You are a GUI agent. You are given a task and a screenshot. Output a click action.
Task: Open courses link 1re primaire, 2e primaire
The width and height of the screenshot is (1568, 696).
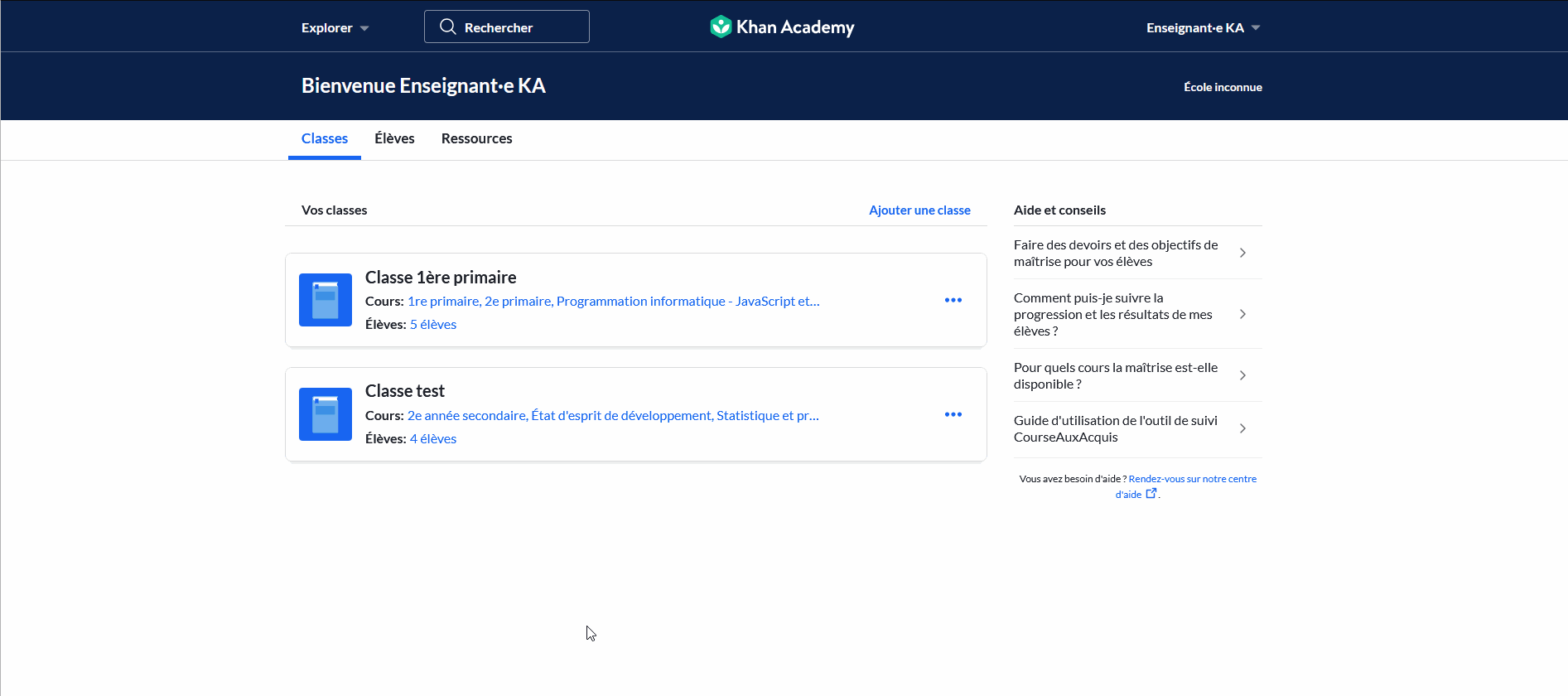tap(614, 301)
